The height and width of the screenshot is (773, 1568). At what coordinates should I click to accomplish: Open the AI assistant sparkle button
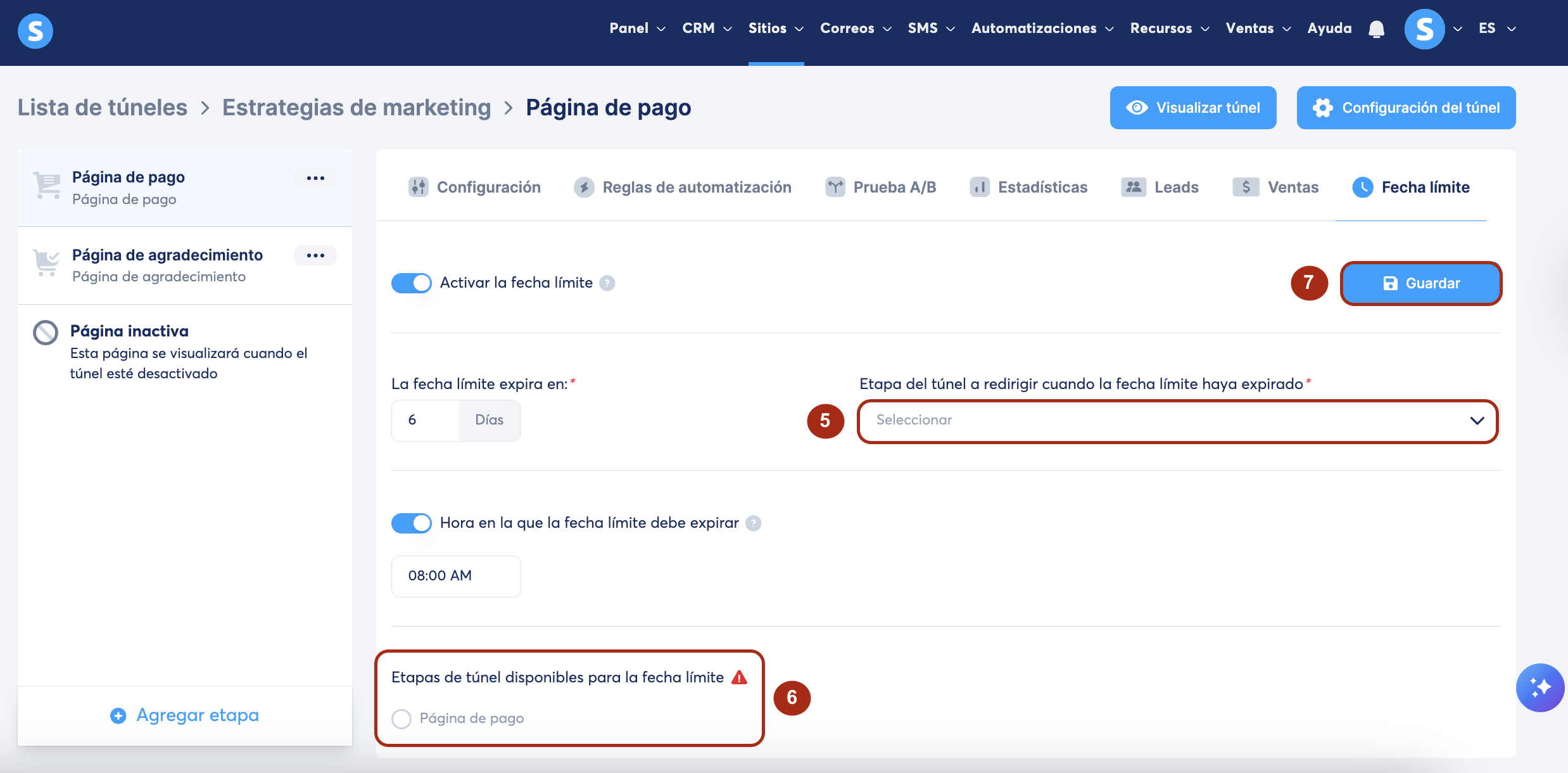[x=1540, y=687]
